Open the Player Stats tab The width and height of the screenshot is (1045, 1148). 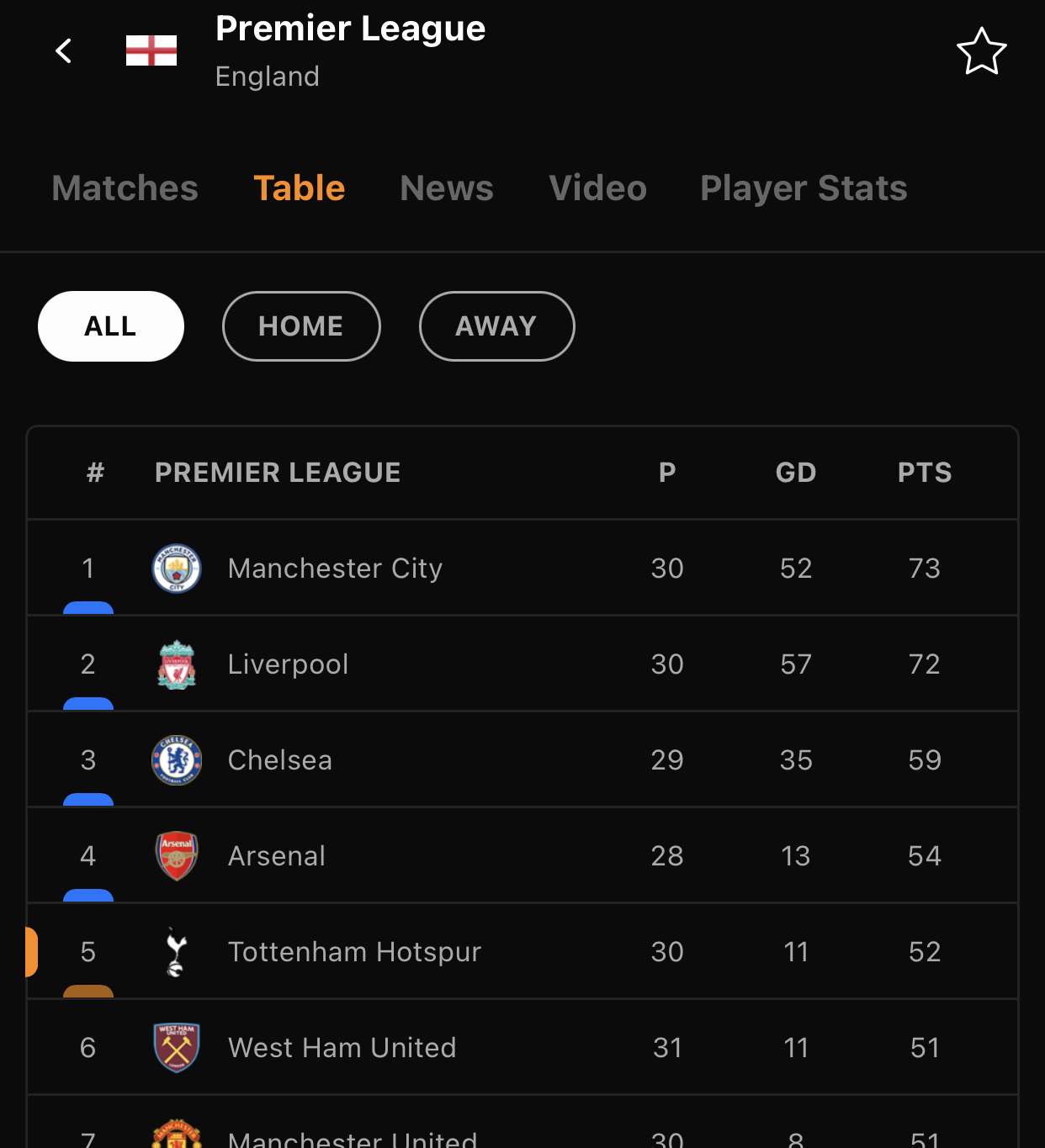tap(804, 188)
